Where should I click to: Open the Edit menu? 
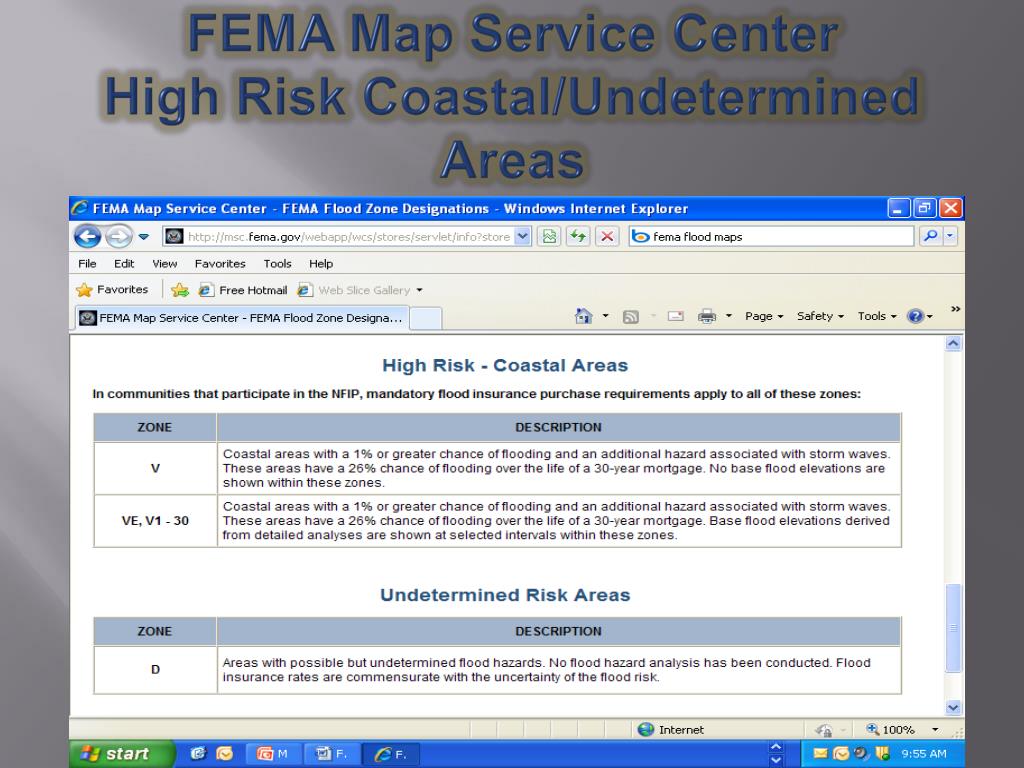[x=124, y=264]
